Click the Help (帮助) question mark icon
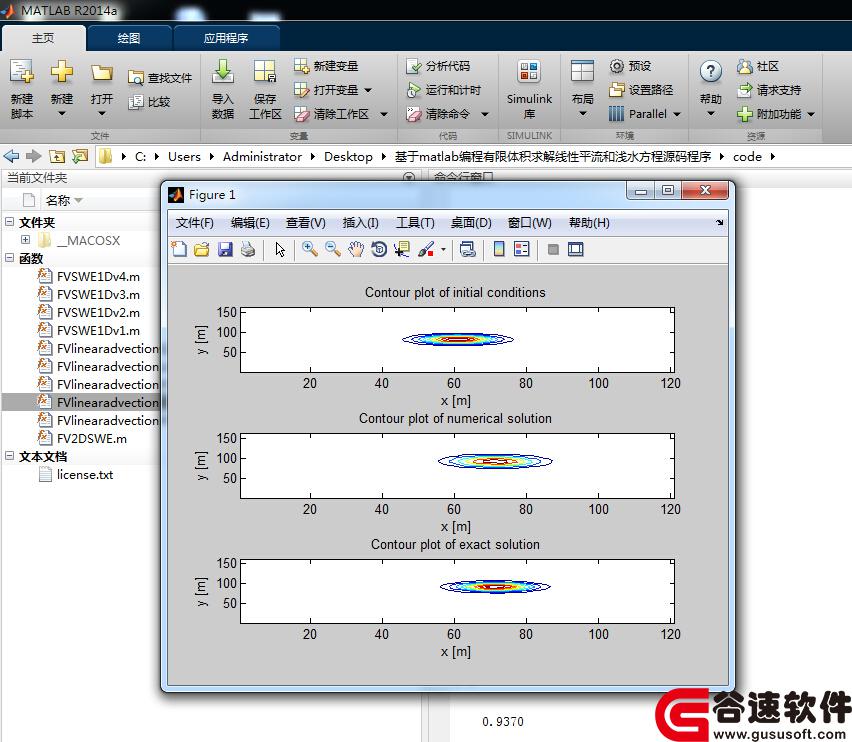 [x=711, y=72]
